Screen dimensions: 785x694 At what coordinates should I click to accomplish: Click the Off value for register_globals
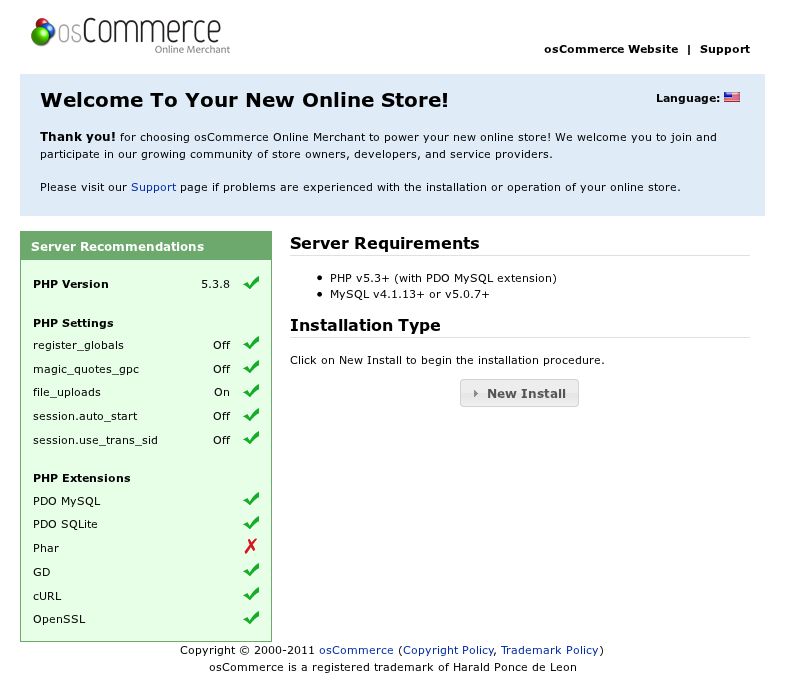(221, 345)
